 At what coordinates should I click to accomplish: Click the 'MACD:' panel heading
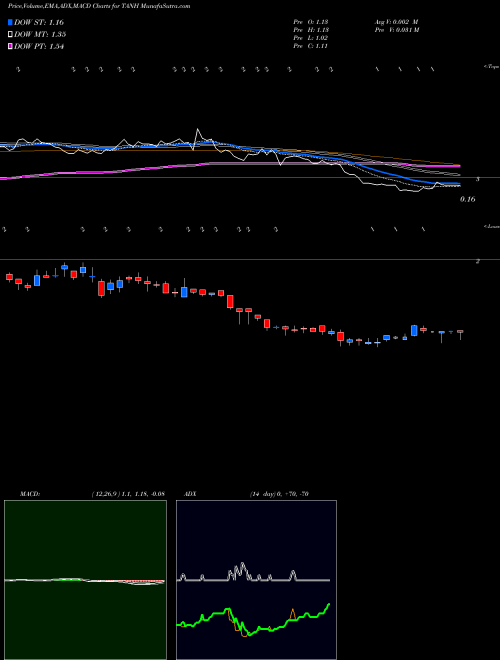tap(30, 494)
